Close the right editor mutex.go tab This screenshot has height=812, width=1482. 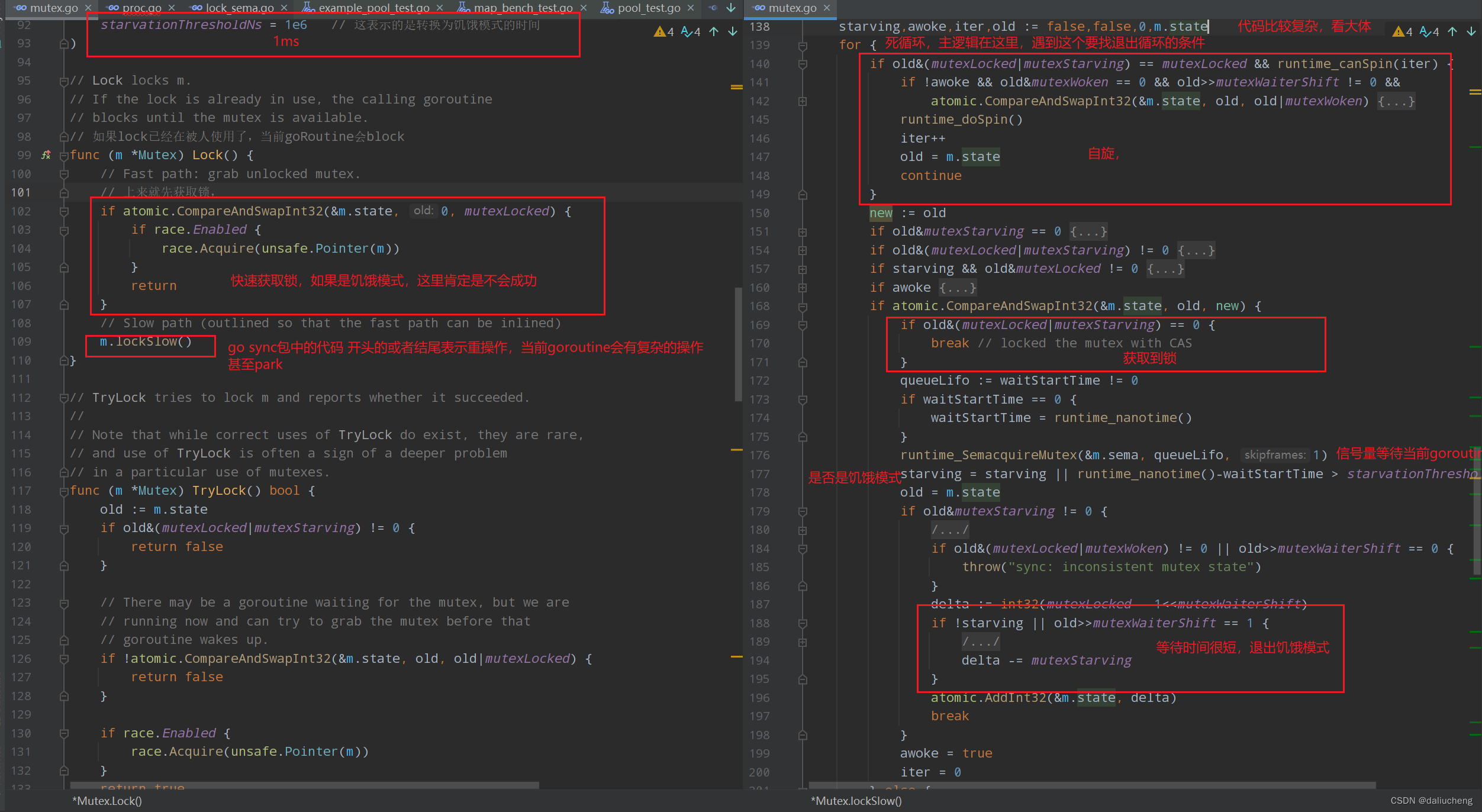point(827,8)
